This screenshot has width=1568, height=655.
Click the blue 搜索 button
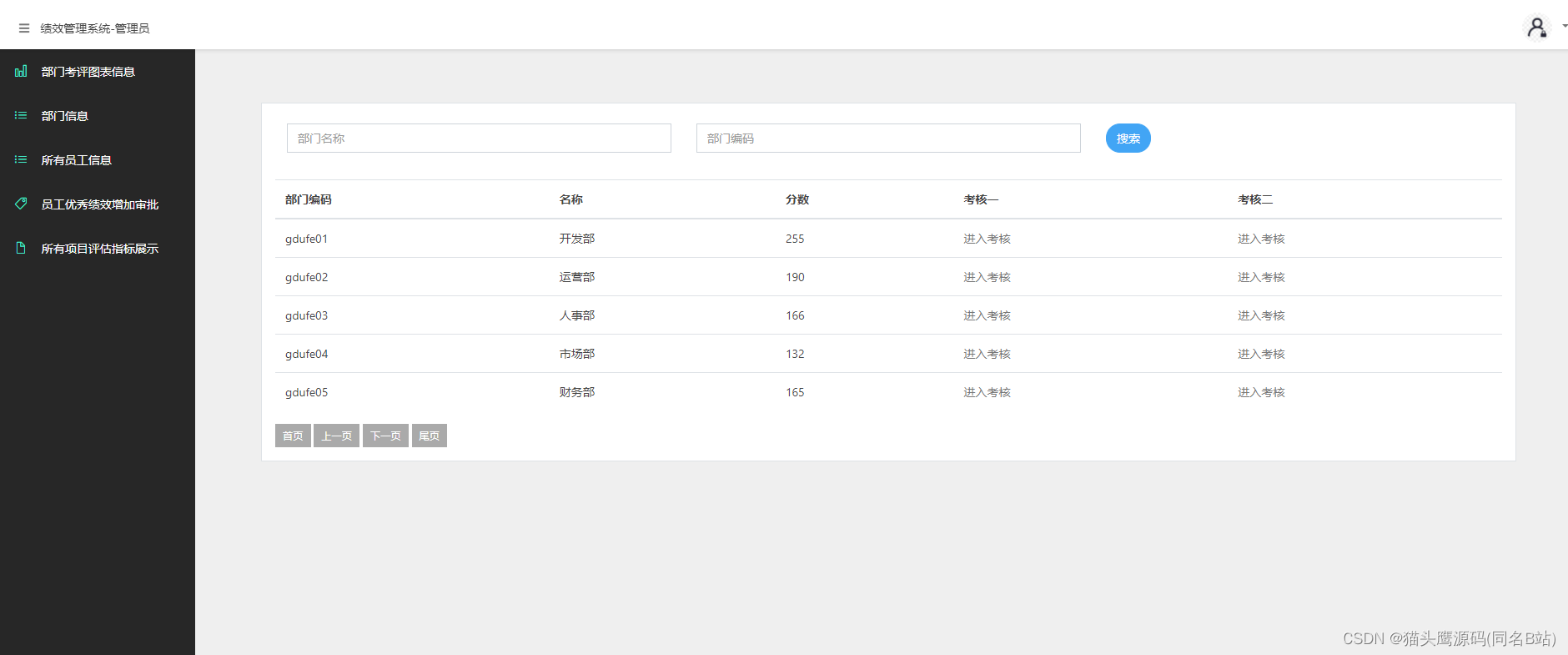tap(1128, 139)
